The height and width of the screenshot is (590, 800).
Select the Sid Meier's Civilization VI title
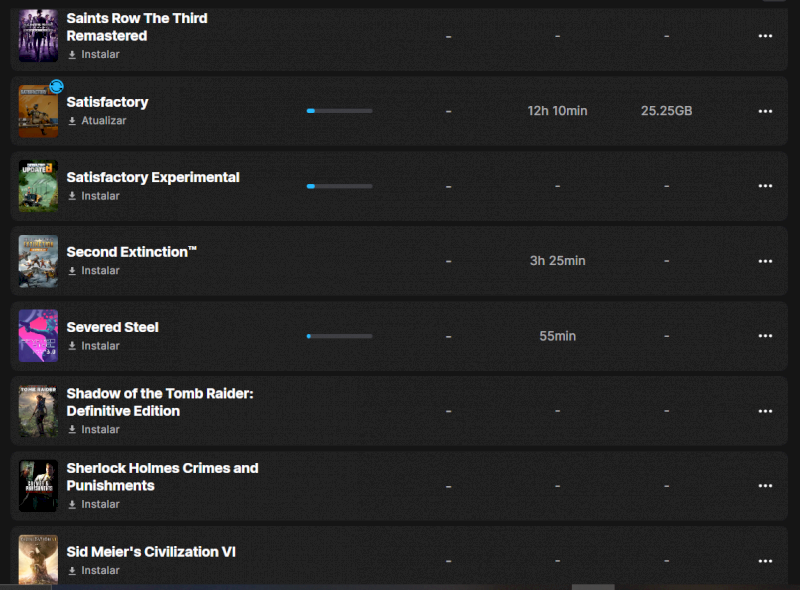tap(151, 552)
